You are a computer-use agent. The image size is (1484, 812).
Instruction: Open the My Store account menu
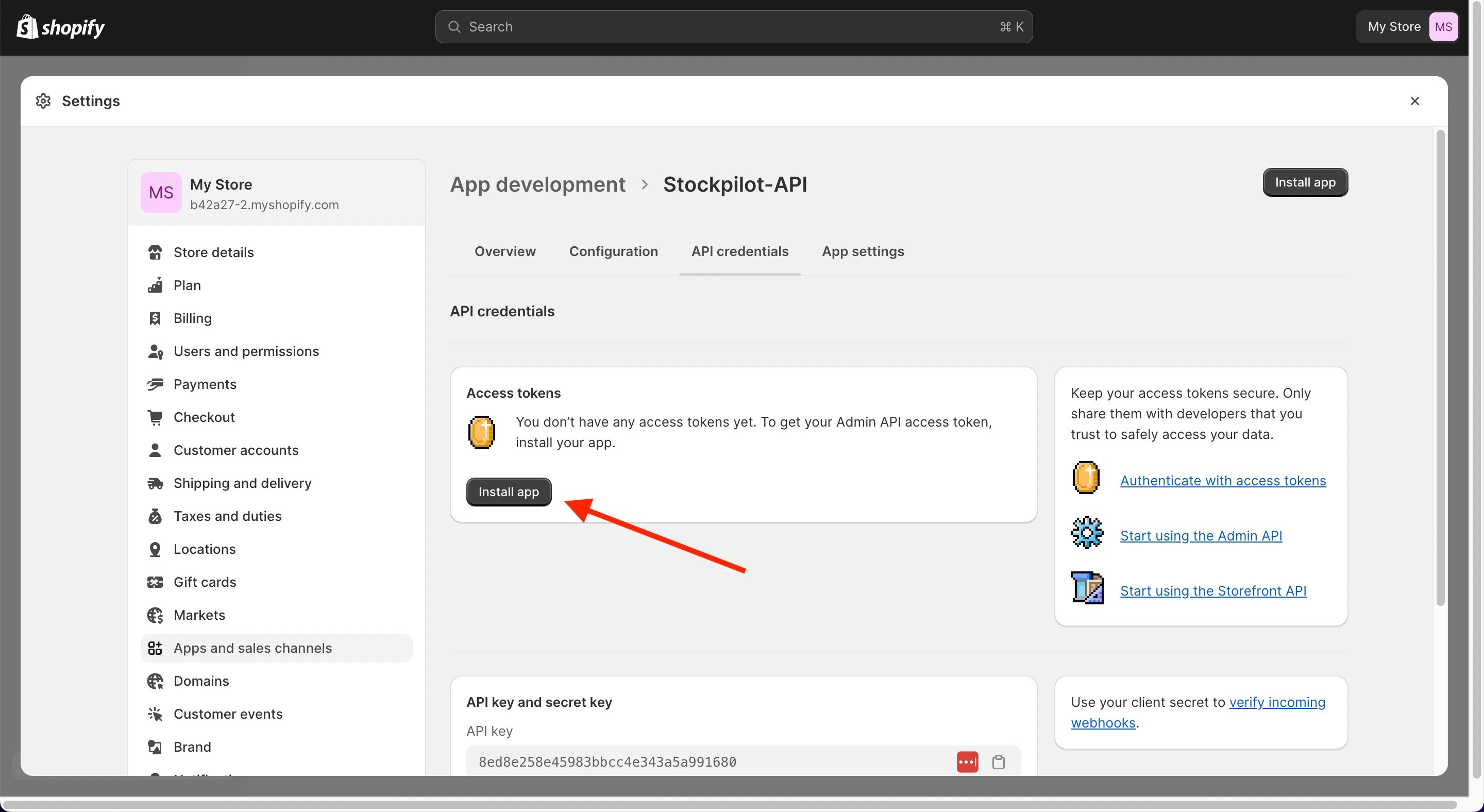pyautogui.click(x=1407, y=27)
